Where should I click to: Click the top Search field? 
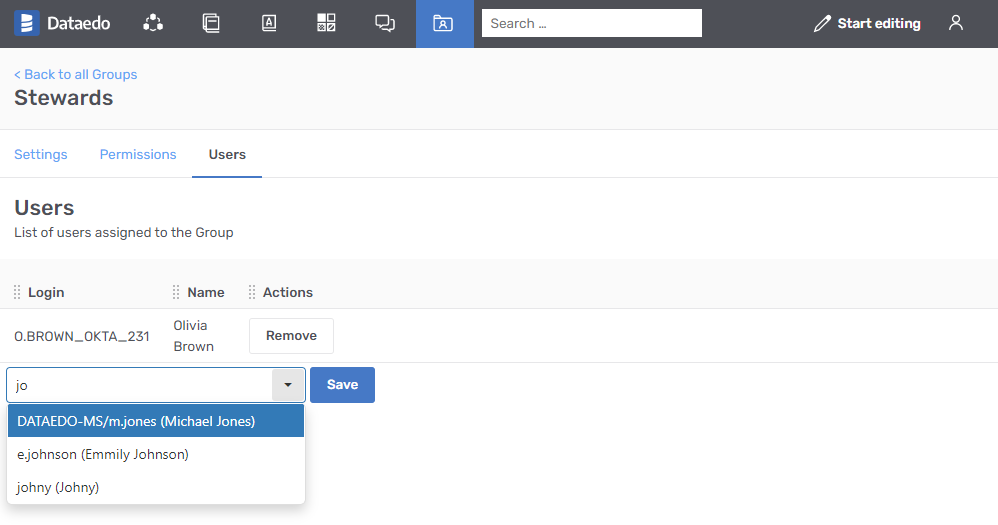point(591,23)
